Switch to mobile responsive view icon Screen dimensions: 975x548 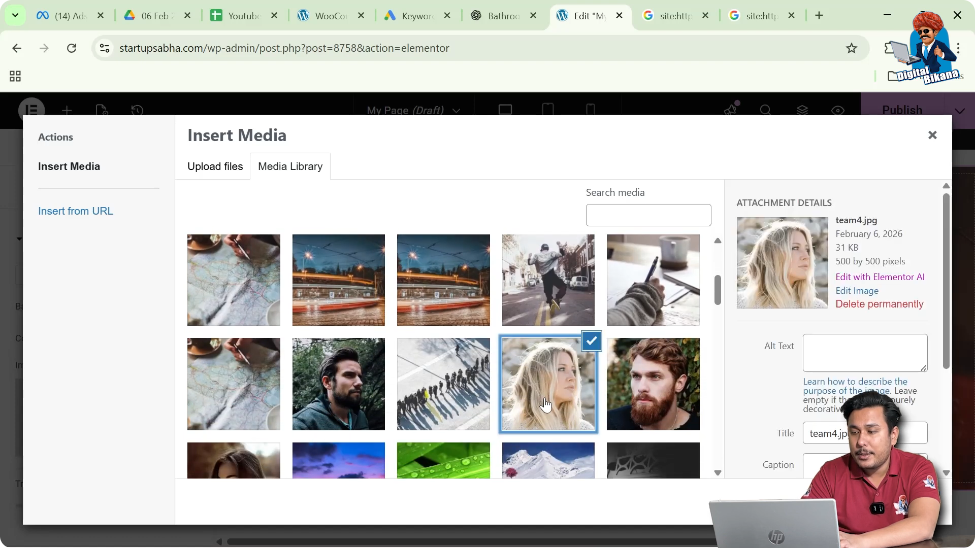pyautogui.click(x=590, y=110)
